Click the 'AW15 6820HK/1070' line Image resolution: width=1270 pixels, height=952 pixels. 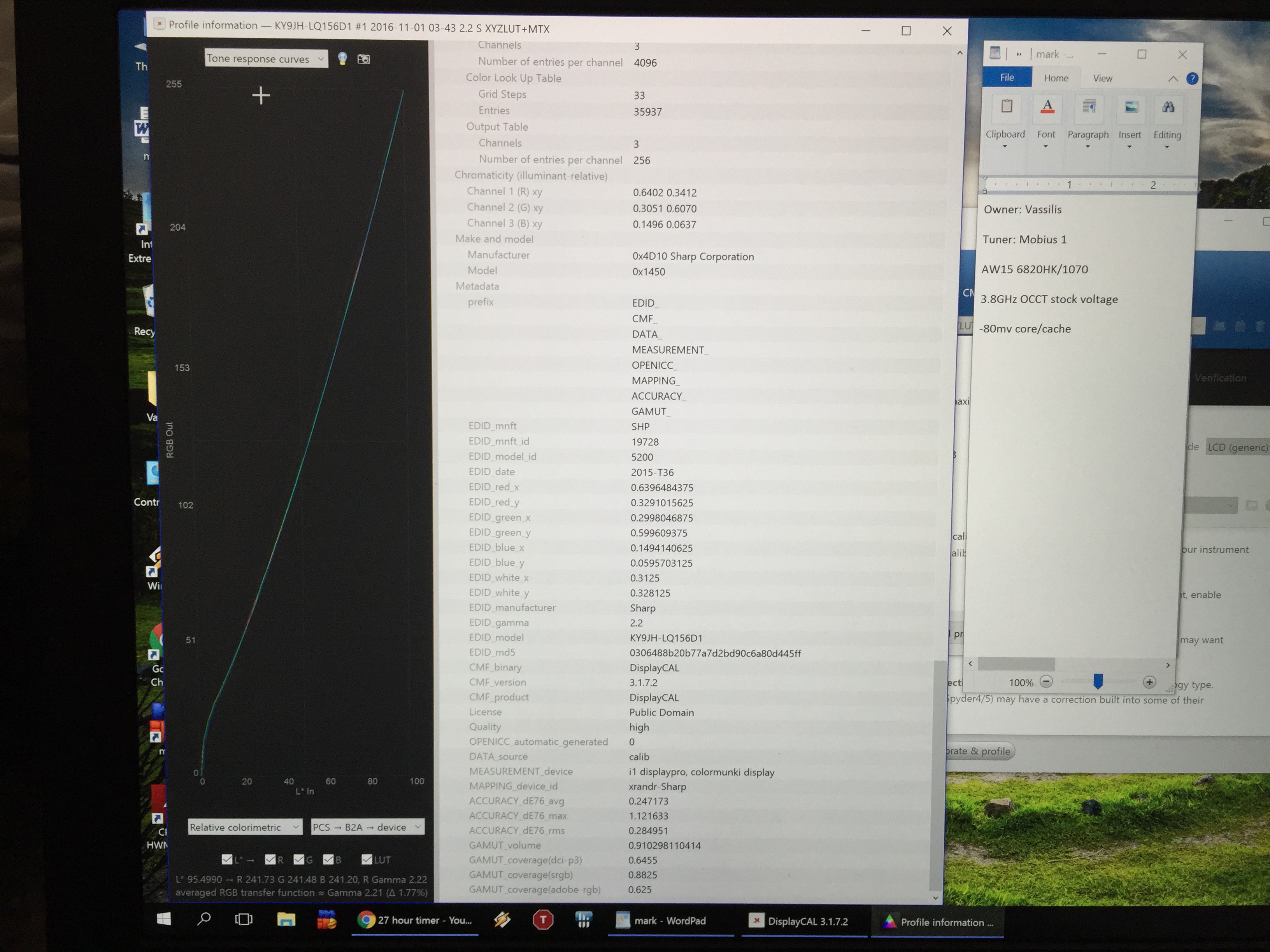(x=1035, y=269)
